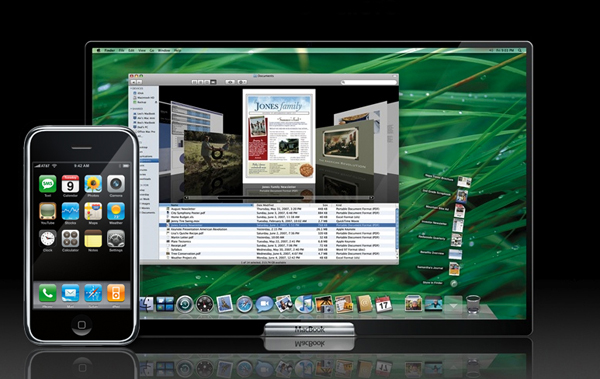Open the Notes app on iPhone
Screen dimensions: 600x379
(93, 239)
